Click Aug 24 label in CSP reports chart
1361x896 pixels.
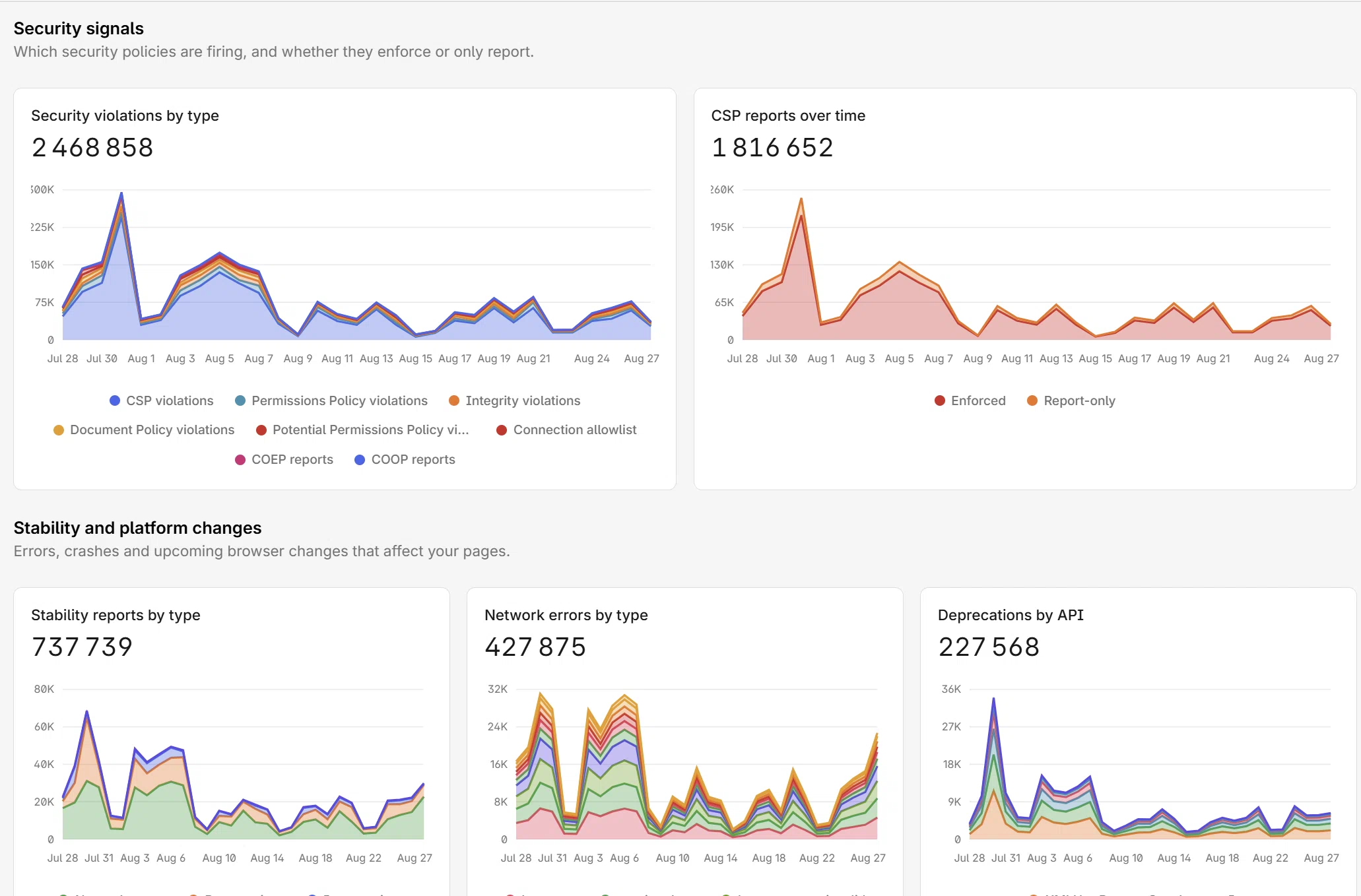point(1271,358)
